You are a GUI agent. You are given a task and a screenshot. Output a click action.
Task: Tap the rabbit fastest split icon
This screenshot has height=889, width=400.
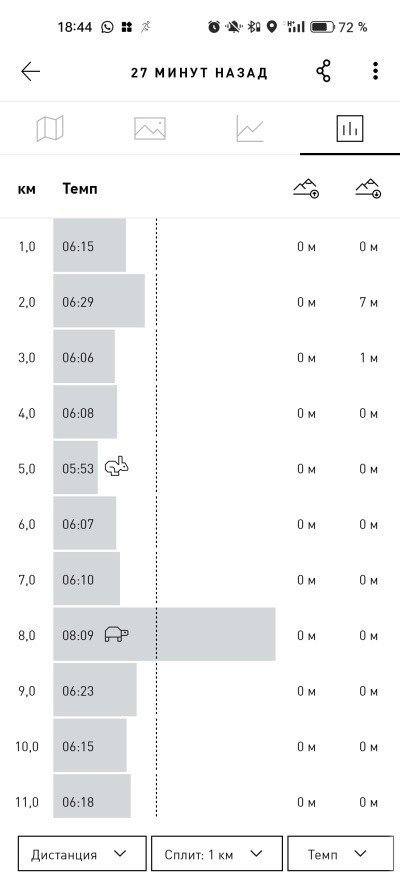click(117, 467)
